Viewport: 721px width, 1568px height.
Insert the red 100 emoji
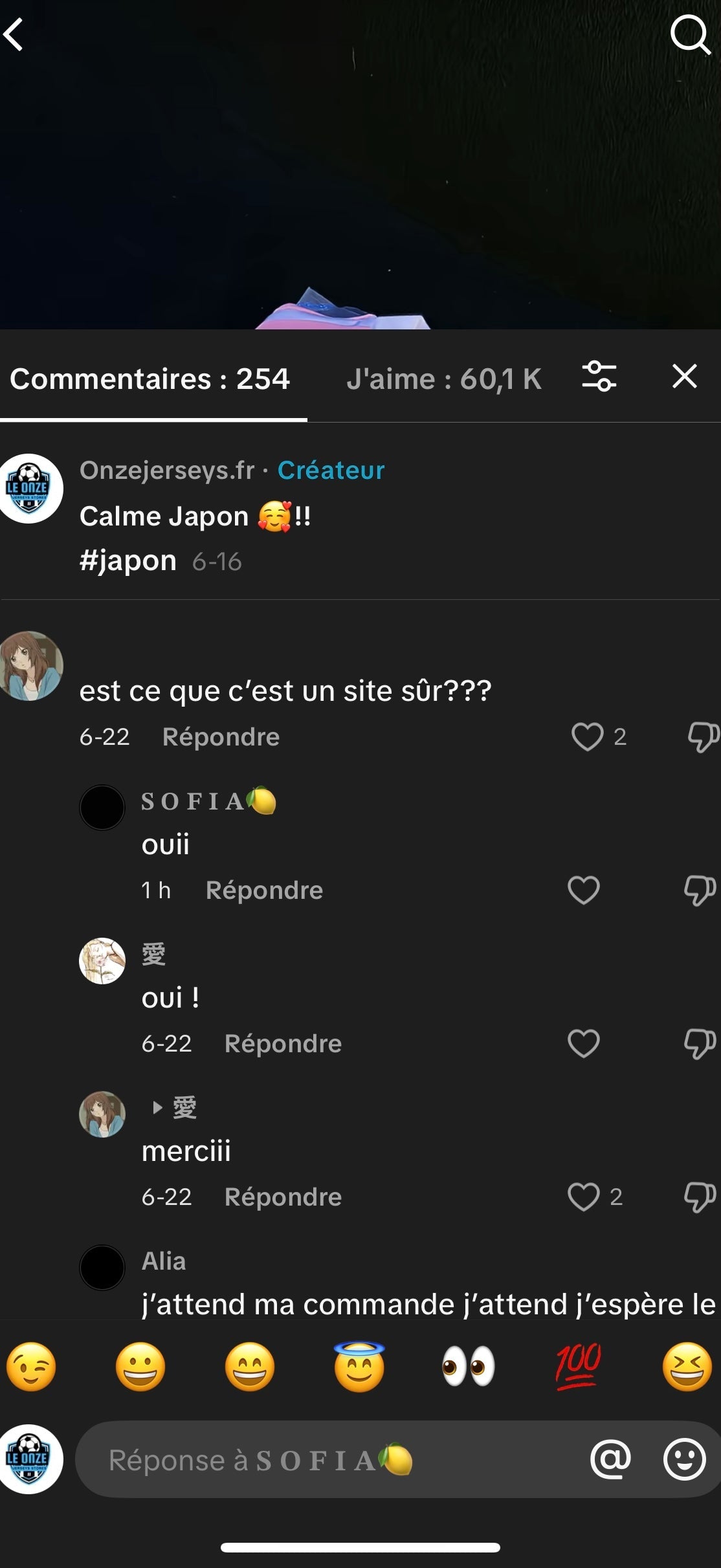(x=578, y=1367)
